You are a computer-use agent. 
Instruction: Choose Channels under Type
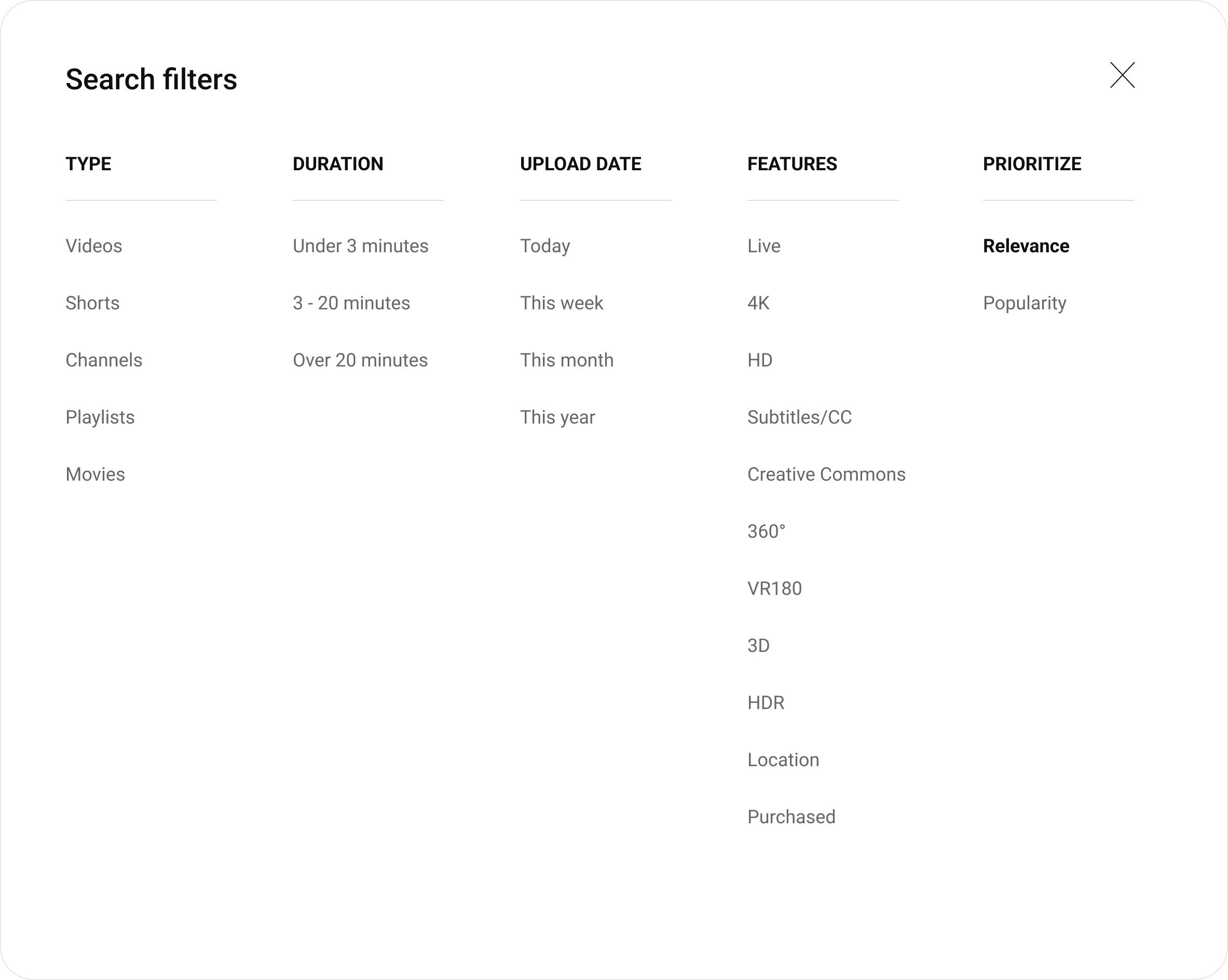[104, 360]
